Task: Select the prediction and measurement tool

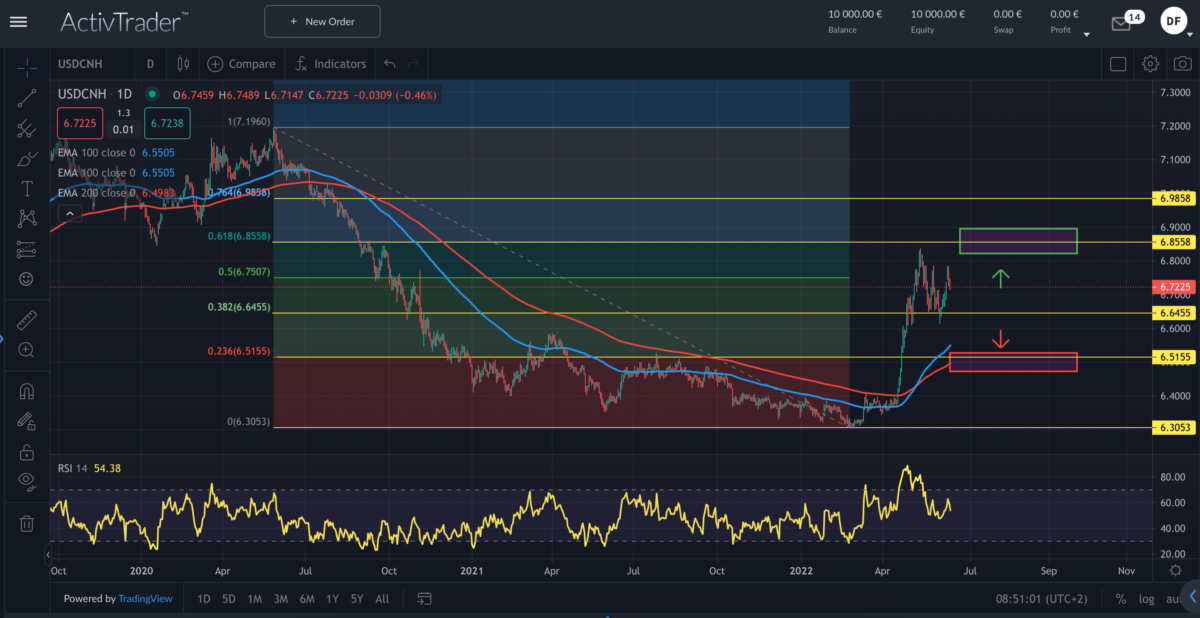Action: tap(27, 248)
